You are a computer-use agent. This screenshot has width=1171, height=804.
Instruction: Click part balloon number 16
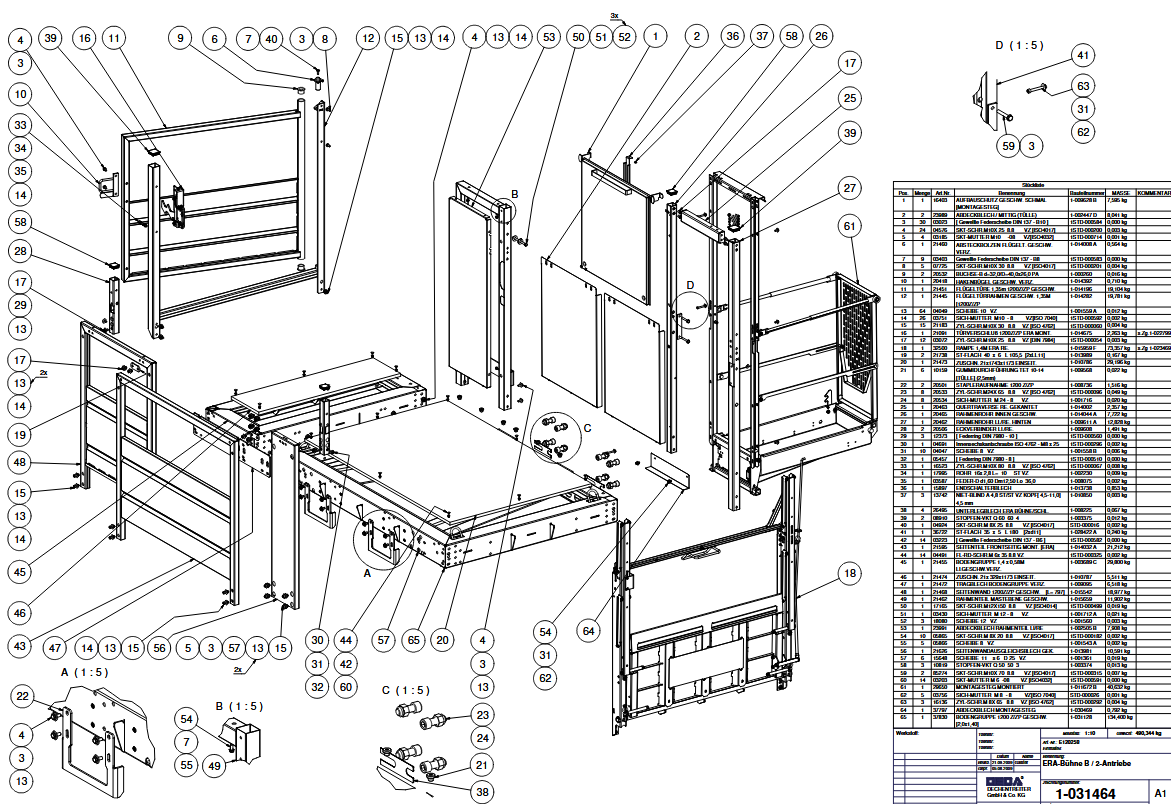click(84, 38)
